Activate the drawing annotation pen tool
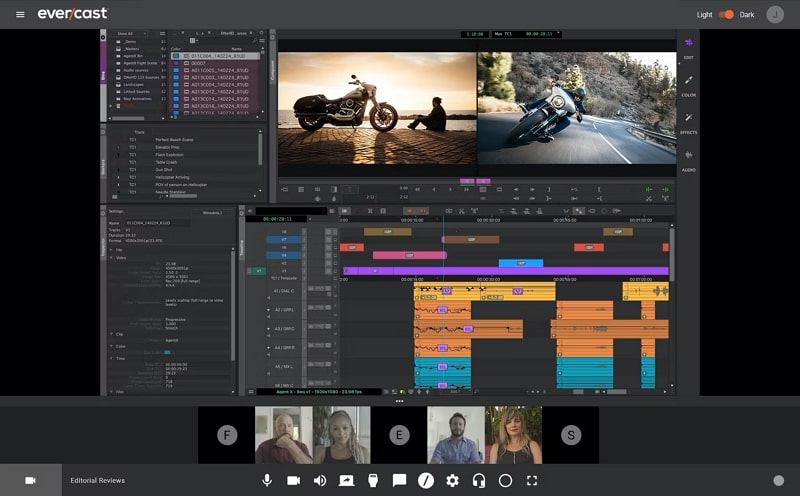This screenshot has width=800, height=496. [426, 480]
